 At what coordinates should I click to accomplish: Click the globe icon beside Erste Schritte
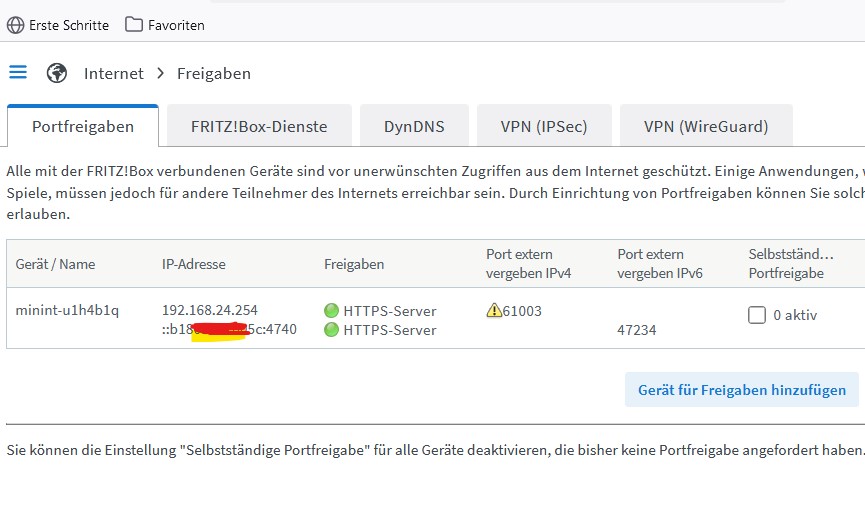pos(15,25)
